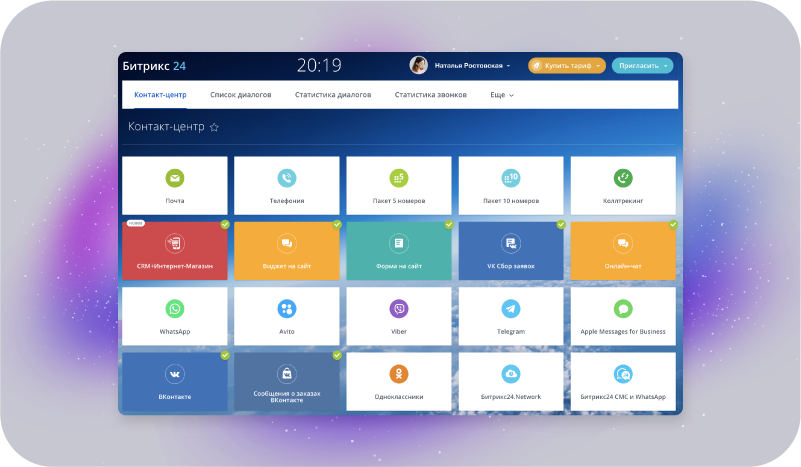Viewport: 801px width, 467px height.
Task: Click the user avatar photo
Action: [x=418, y=65]
